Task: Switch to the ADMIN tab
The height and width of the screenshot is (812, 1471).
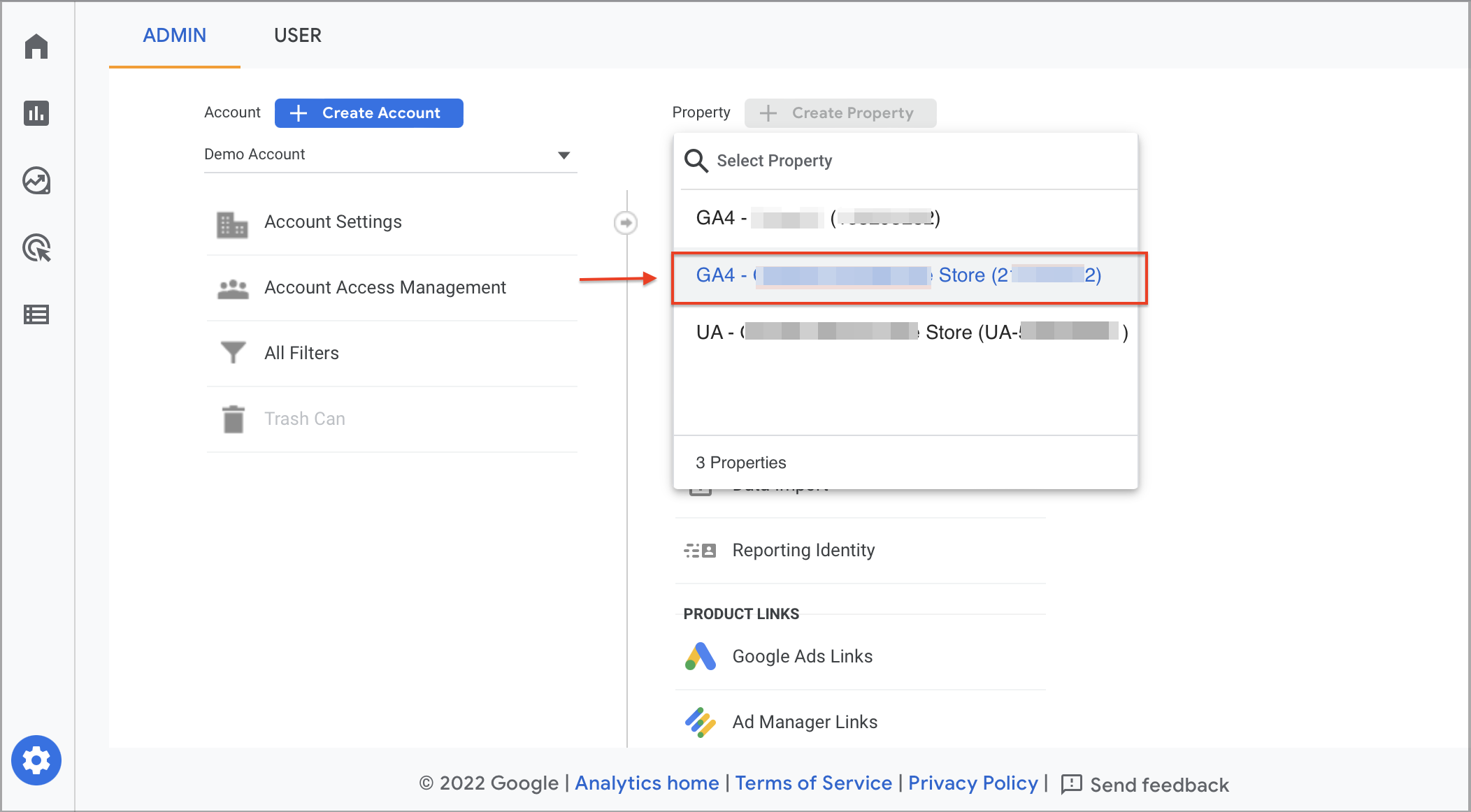Action: point(174,35)
